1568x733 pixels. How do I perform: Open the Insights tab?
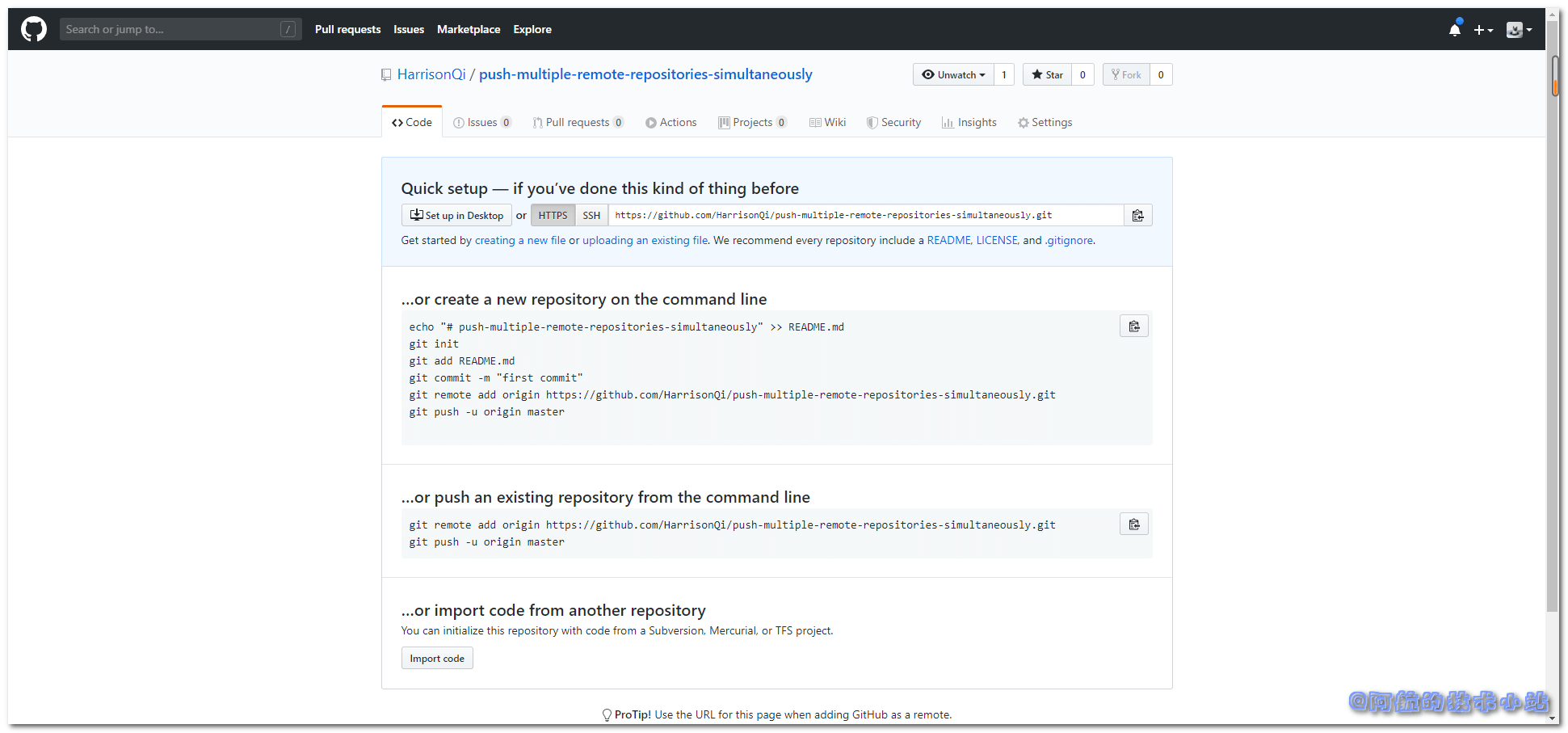(969, 123)
